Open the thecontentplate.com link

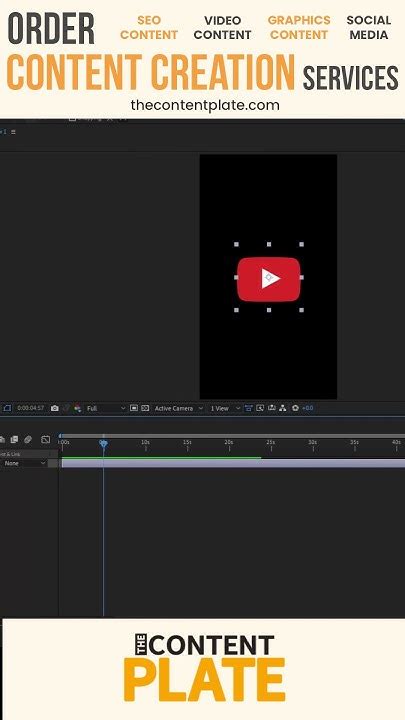205,105
